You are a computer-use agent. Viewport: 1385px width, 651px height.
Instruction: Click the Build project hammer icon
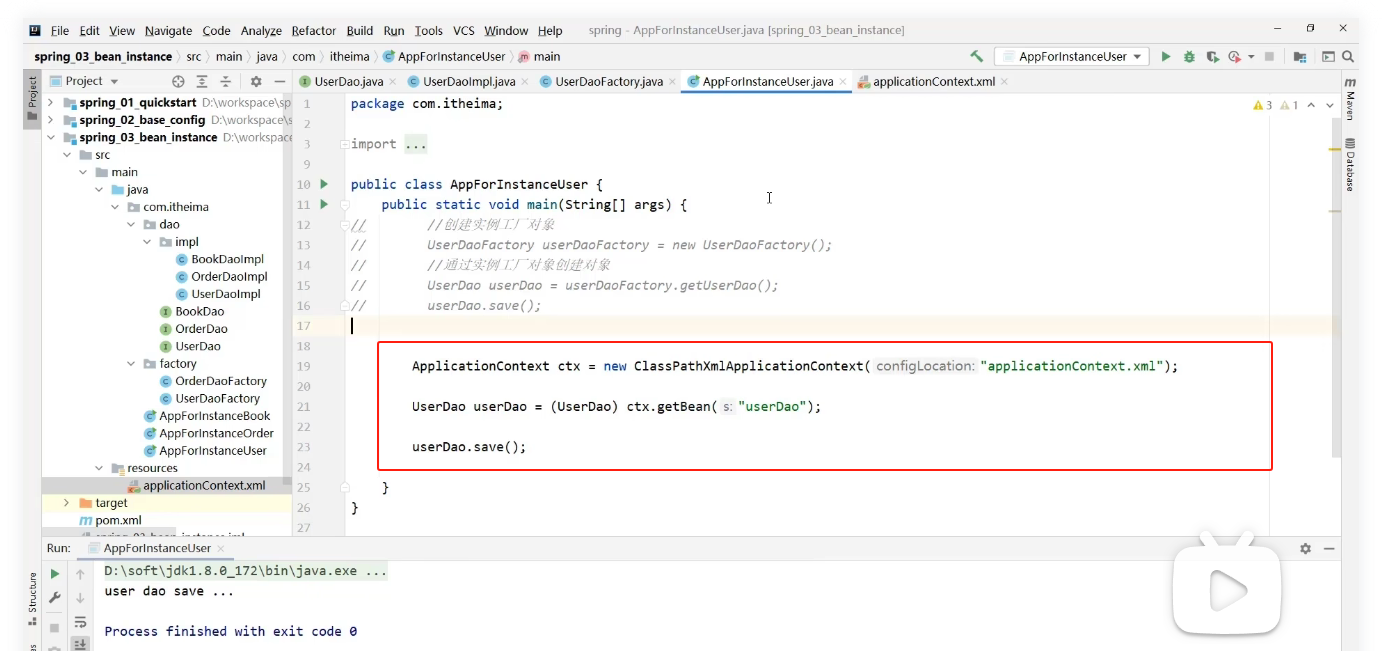click(977, 57)
